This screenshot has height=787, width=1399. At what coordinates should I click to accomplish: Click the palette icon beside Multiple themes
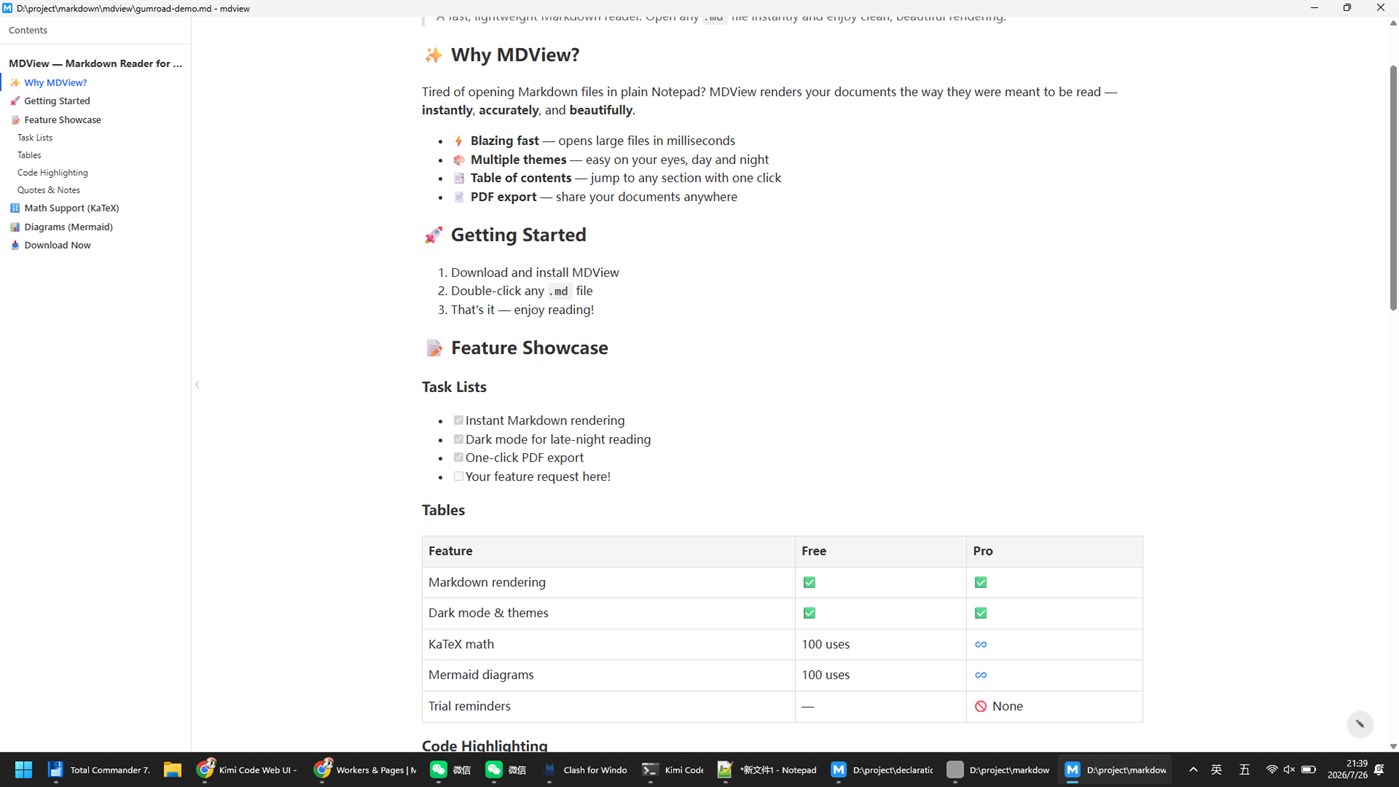[458, 160]
